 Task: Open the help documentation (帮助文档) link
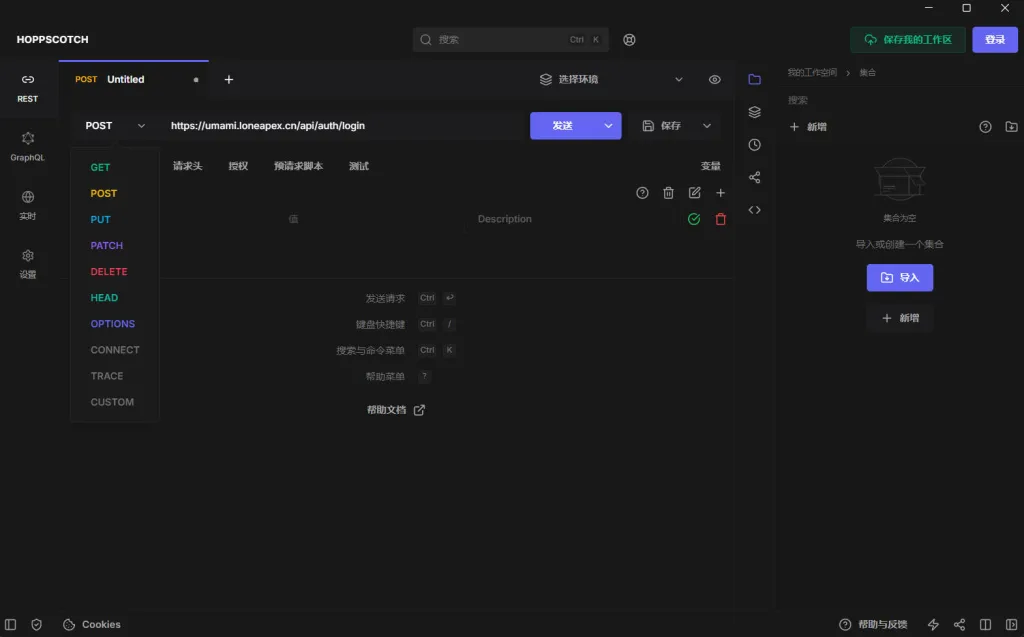(x=395, y=410)
